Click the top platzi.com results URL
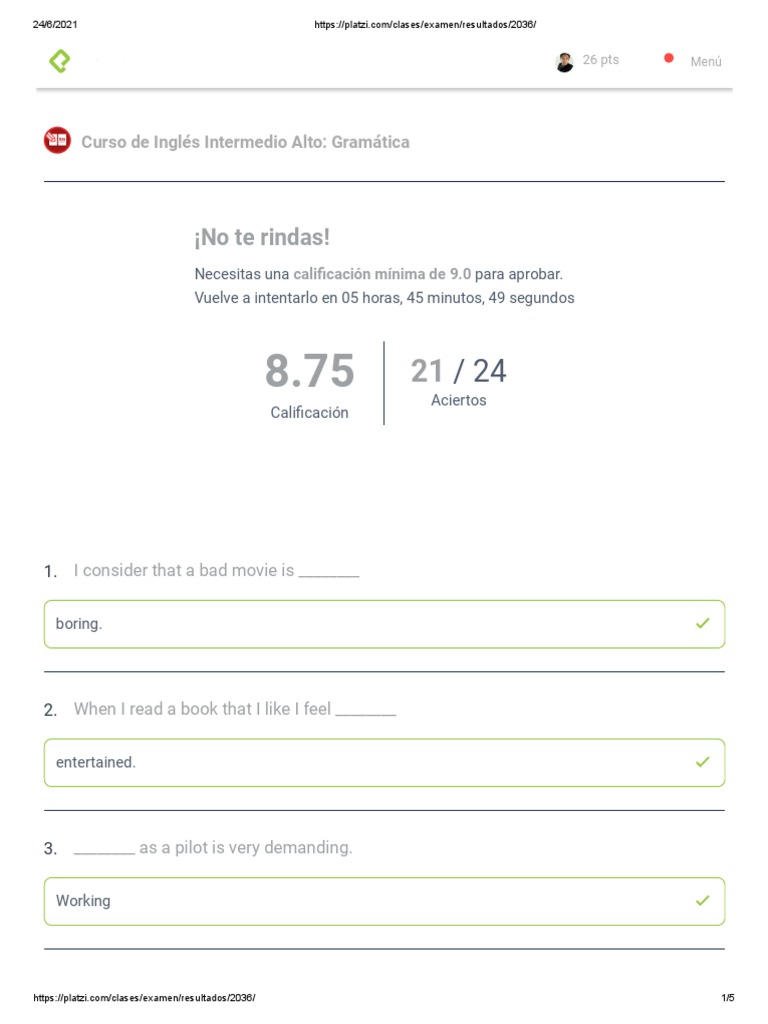Viewport: 768px width, 1024px height. [425, 24]
